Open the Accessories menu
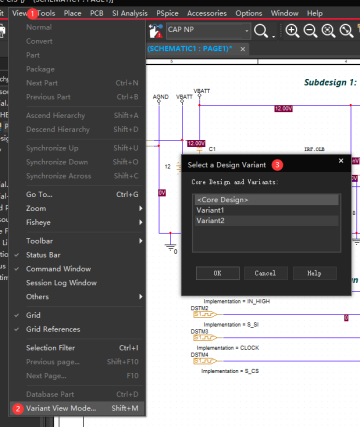Screen dimensions: 360x428 tap(207, 13)
